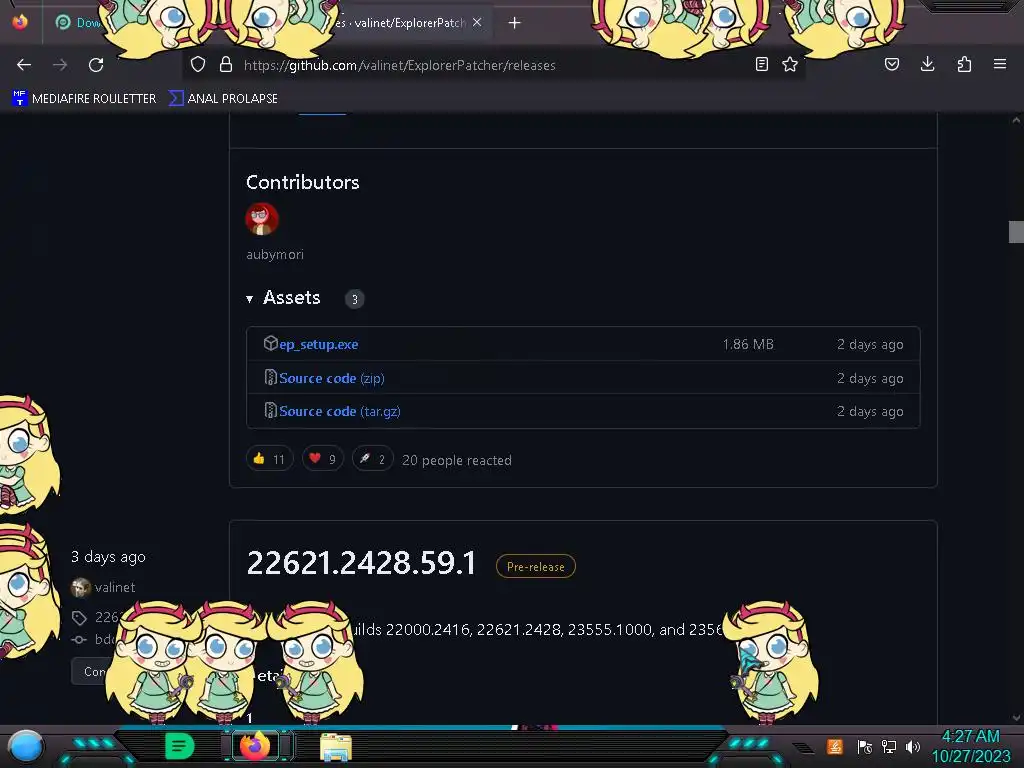Image resolution: width=1024 pixels, height=768 pixels.
Task: Click the Contributors heading
Action: click(x=302, y=182)
